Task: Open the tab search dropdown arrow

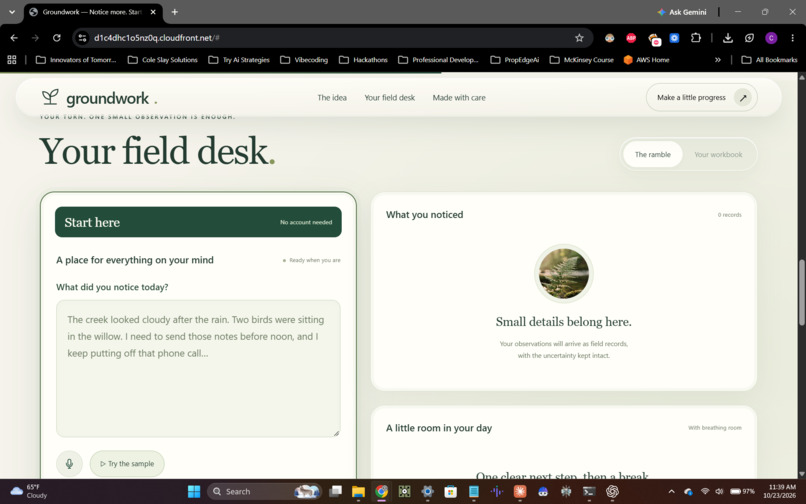Action: click(x=12, y=12)
